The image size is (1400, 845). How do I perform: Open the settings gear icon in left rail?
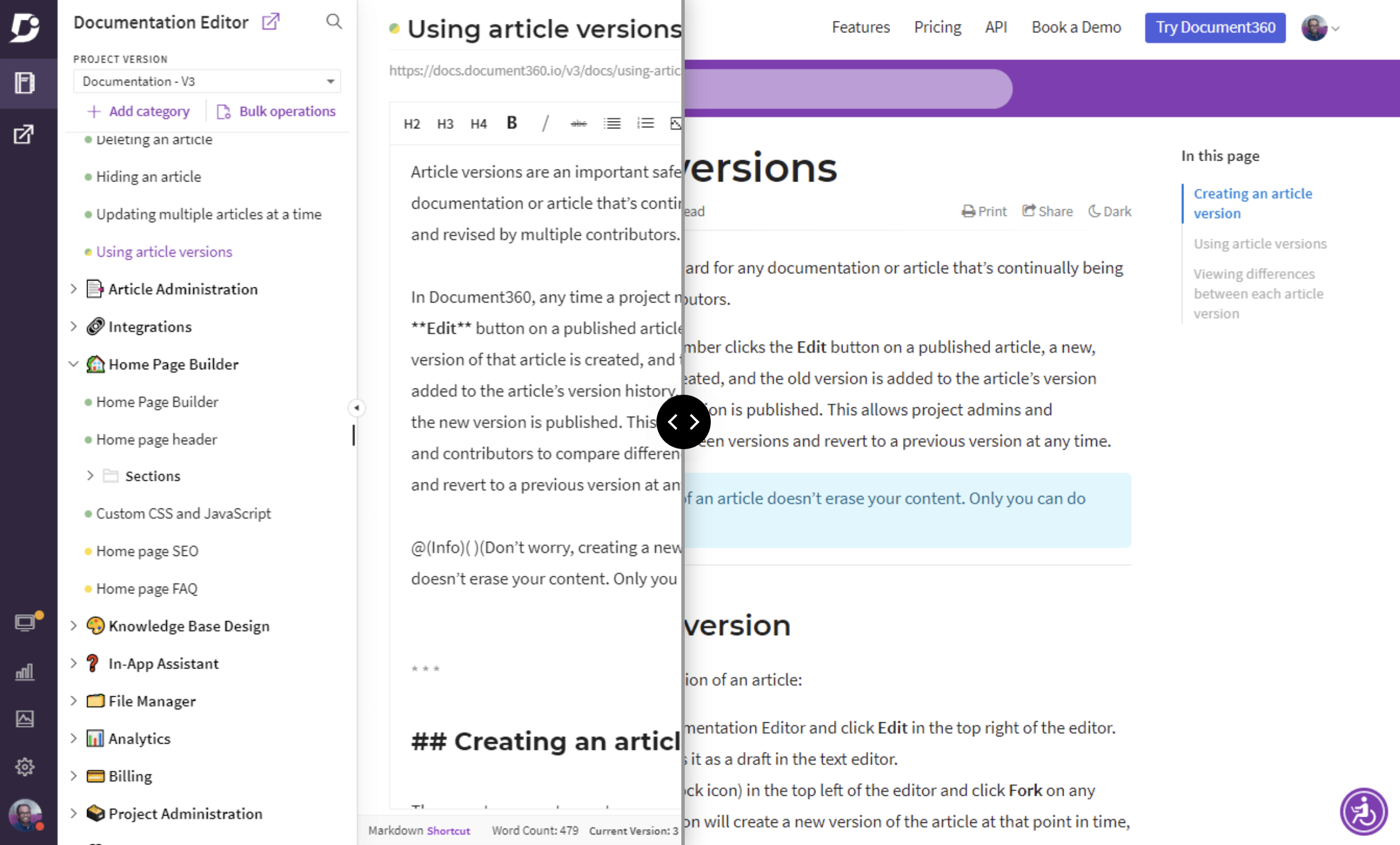[x=24, y=766]
